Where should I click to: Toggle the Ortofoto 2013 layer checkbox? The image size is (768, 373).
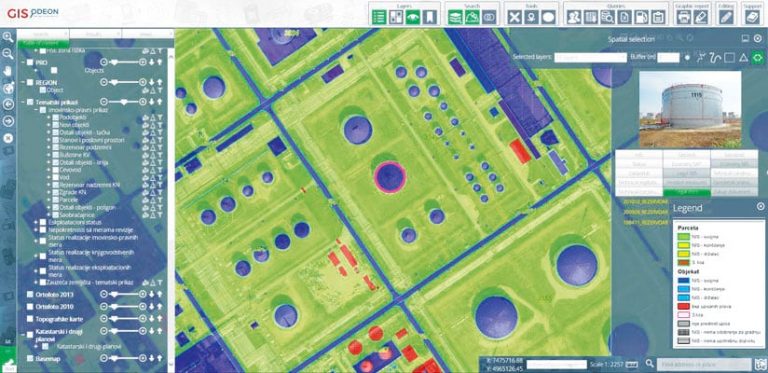tap(30, 295)
